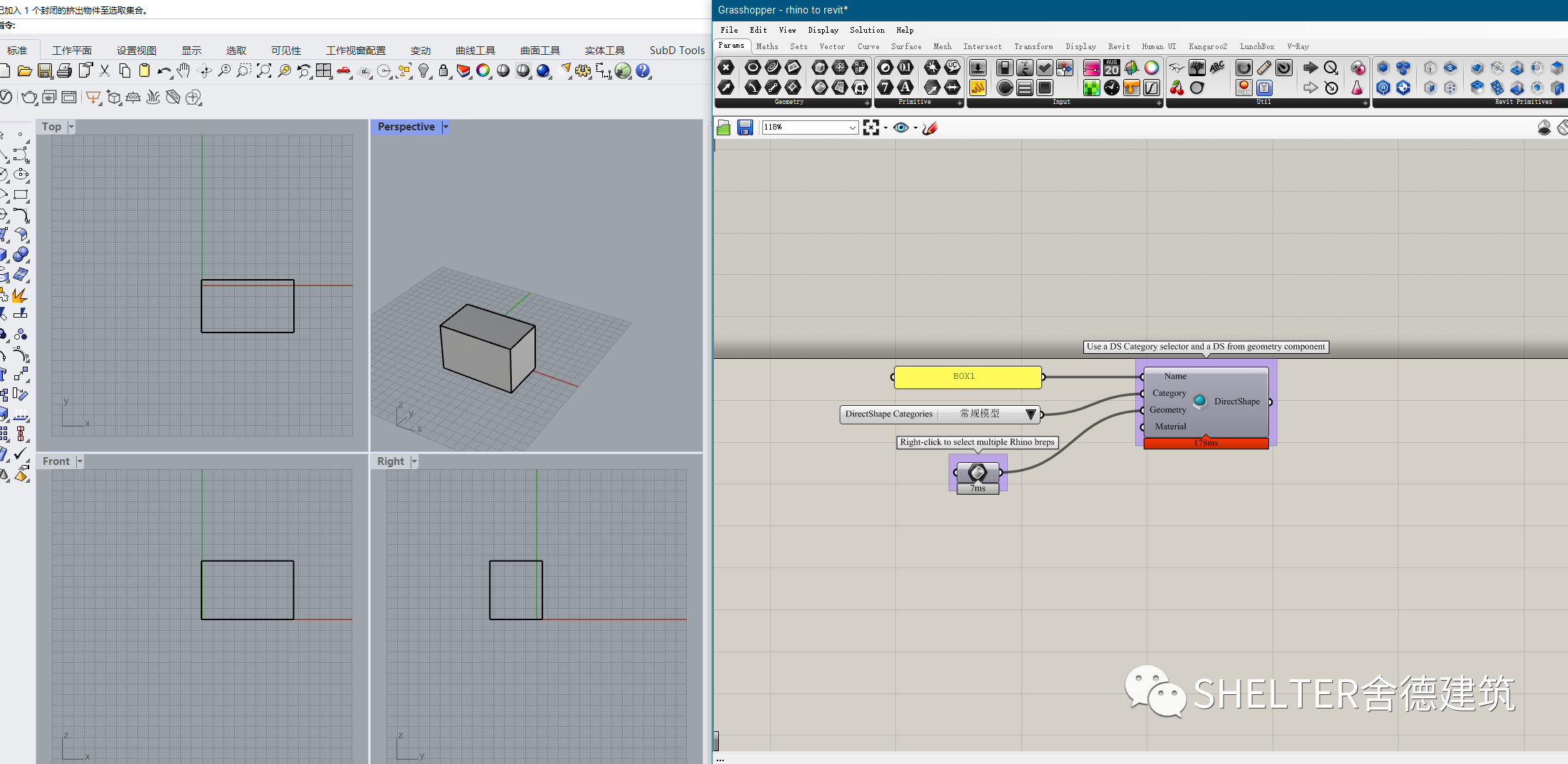The image size is (1568, 764).
Task: Select the Calendar AUG 20 component icon
Action: 1112,68
